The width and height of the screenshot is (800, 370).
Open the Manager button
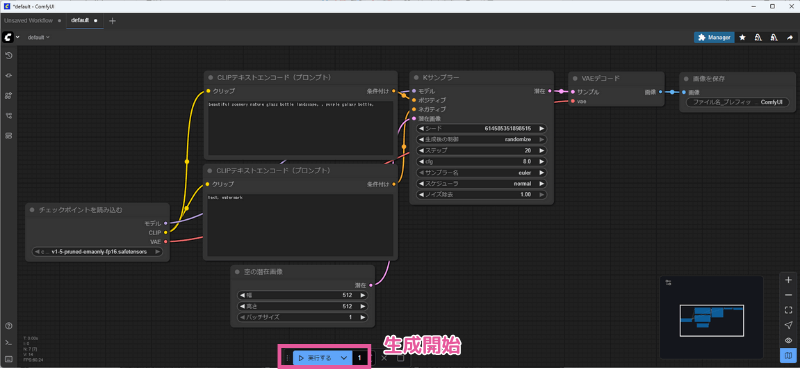[x=714, y=37]
